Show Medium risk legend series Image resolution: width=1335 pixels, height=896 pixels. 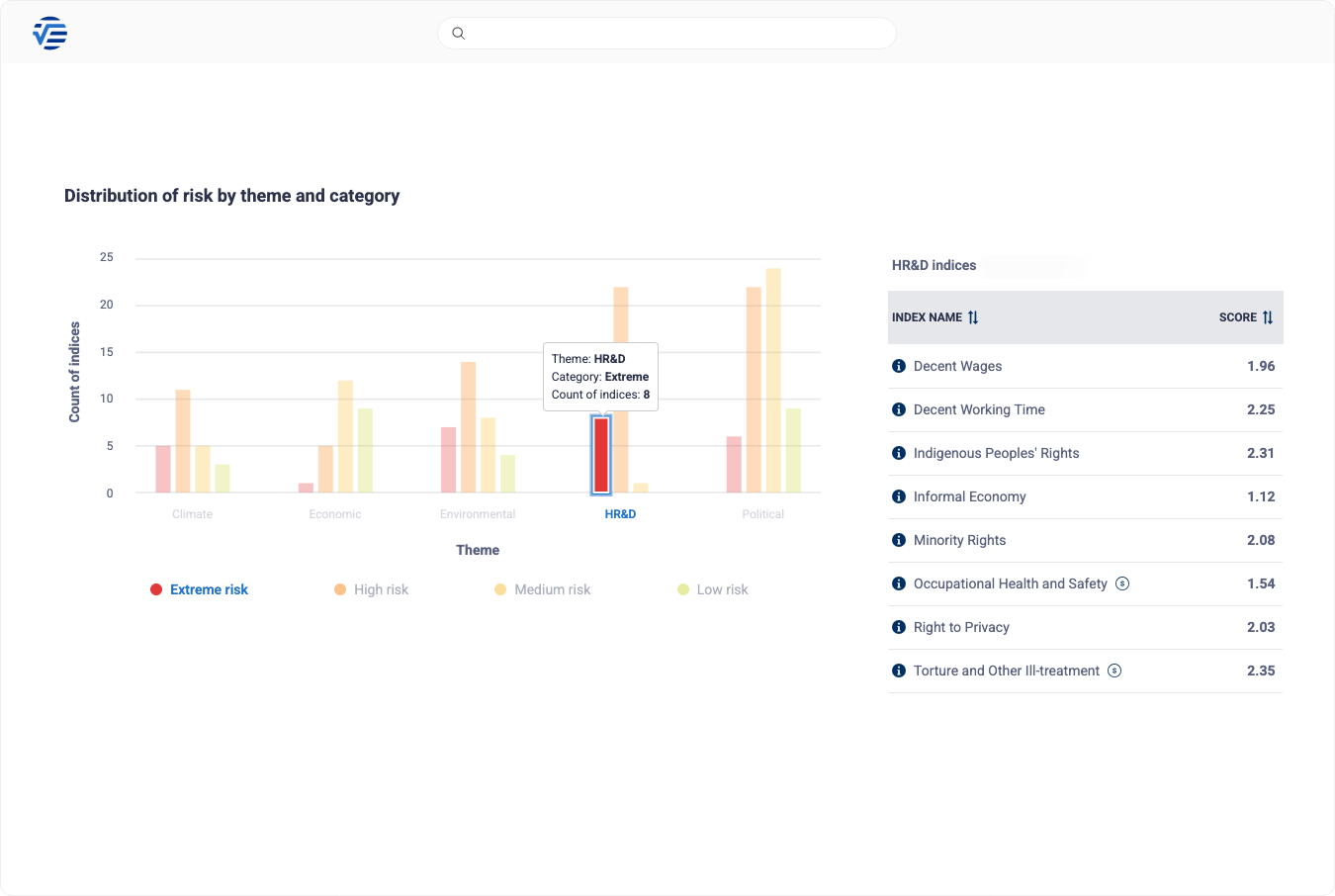542,589
